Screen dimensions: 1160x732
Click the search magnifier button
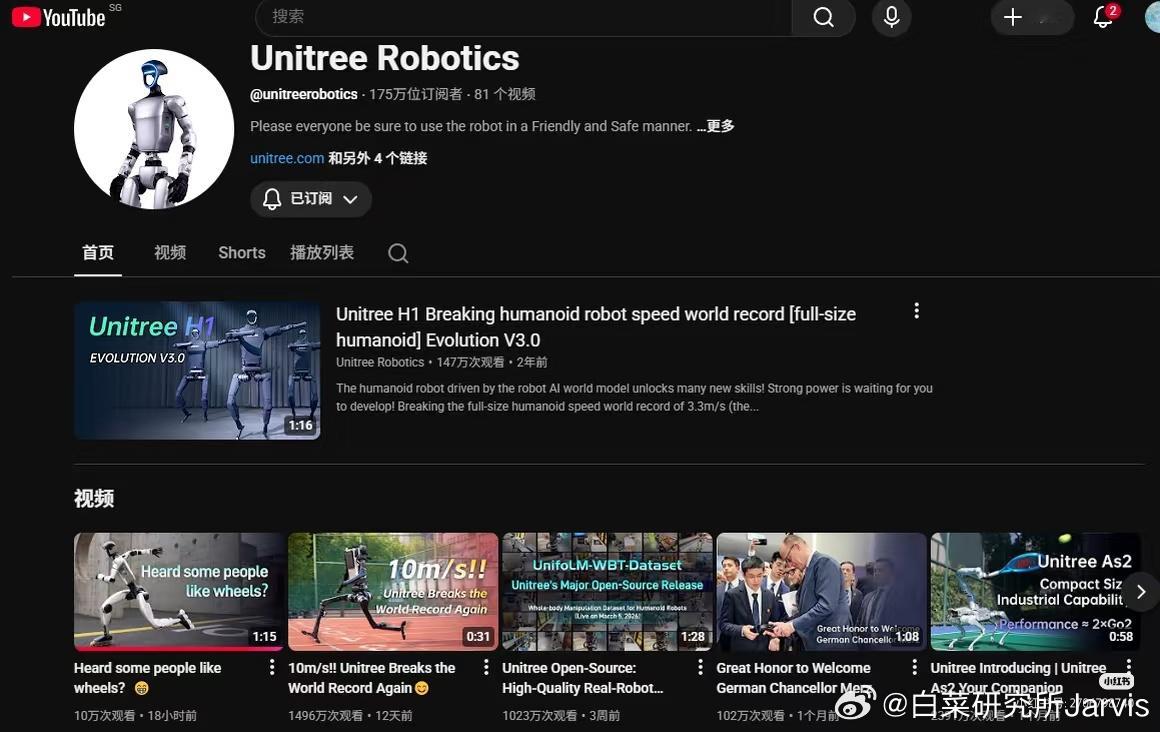(x=823, y=17)
